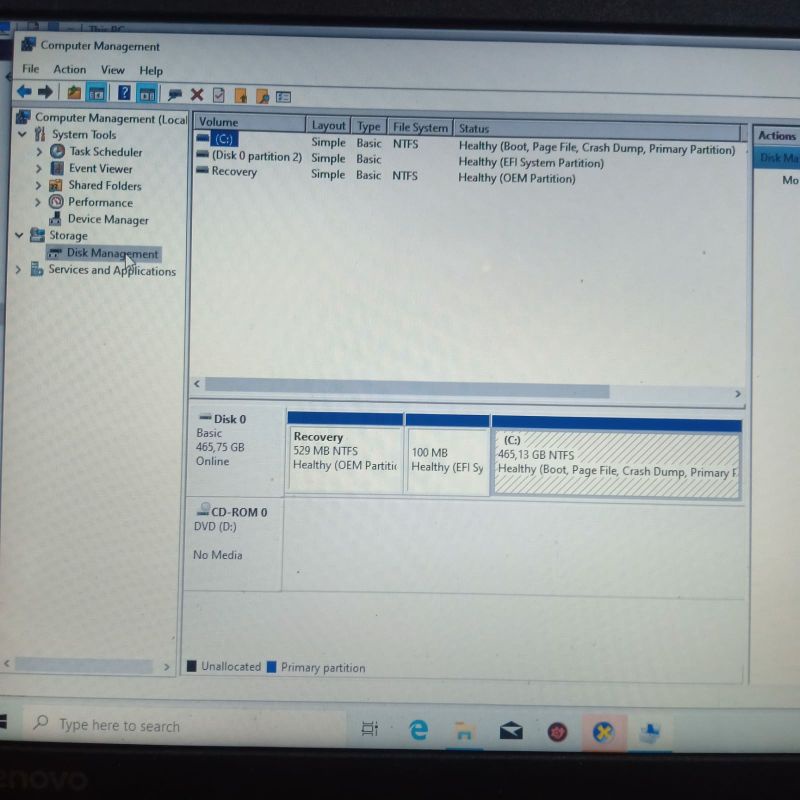Click the Up One Level folder icon

tap(74, 93)
